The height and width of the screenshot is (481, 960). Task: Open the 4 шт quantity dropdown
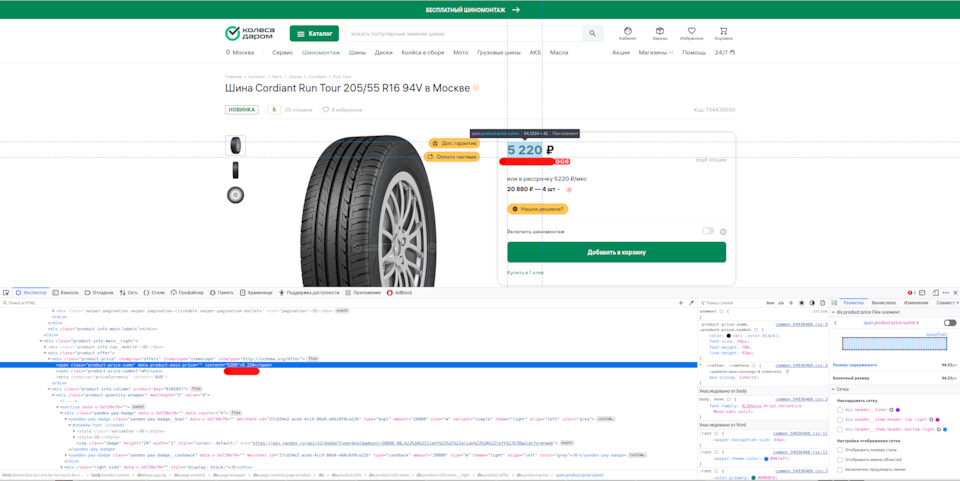[x=549, y=190]
